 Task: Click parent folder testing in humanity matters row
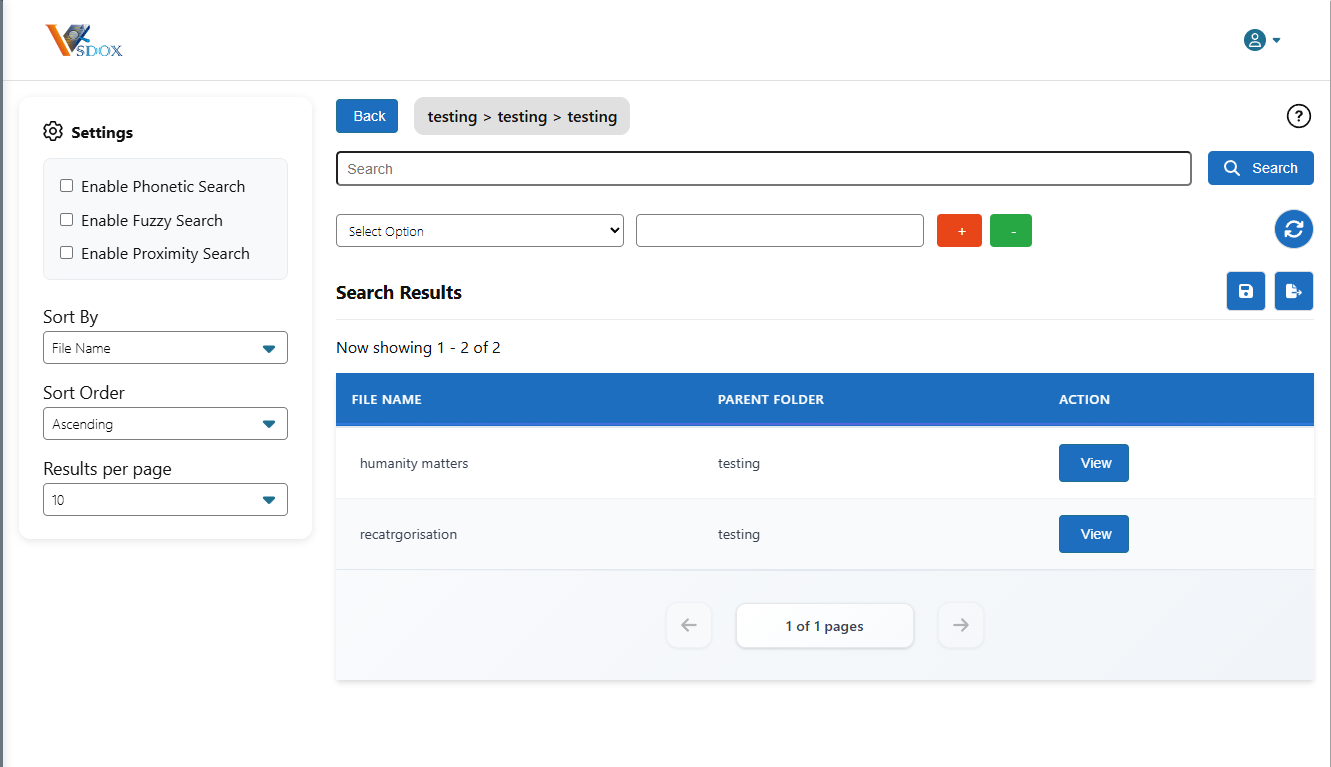pyautogui.click(x=739, y=463)
